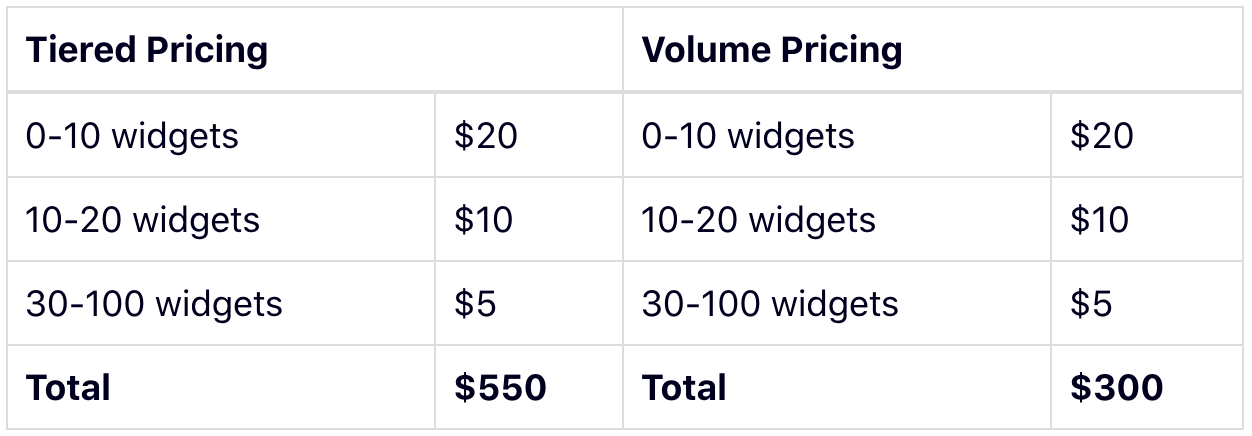Click the $5 price under Tiered Pricing

click(476, 304)
